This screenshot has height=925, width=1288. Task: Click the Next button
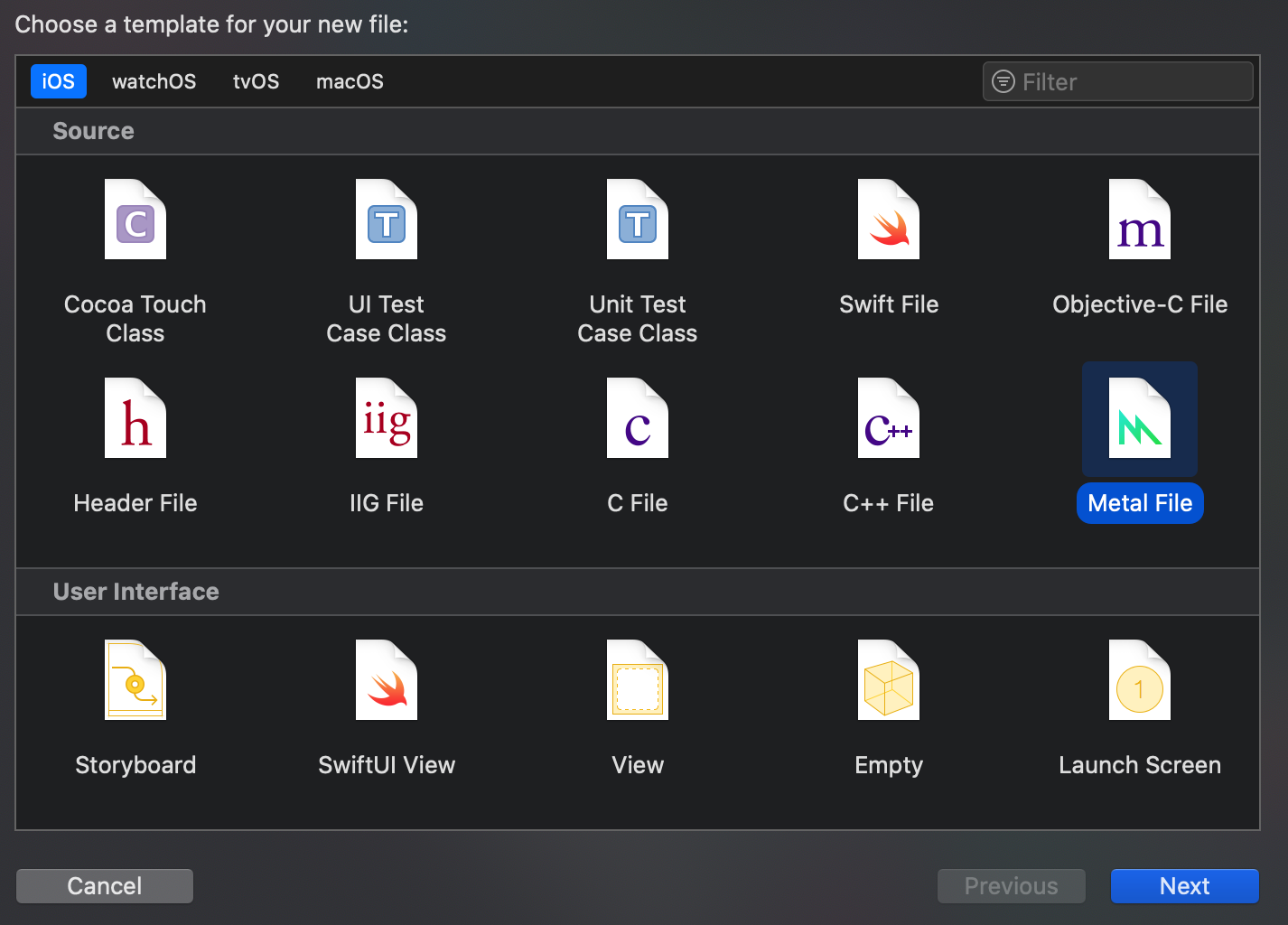click(x=1184, y=886)
